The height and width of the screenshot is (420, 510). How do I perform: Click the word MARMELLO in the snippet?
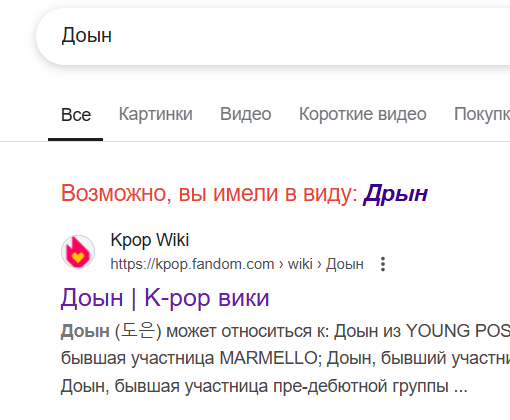[268, 359]
